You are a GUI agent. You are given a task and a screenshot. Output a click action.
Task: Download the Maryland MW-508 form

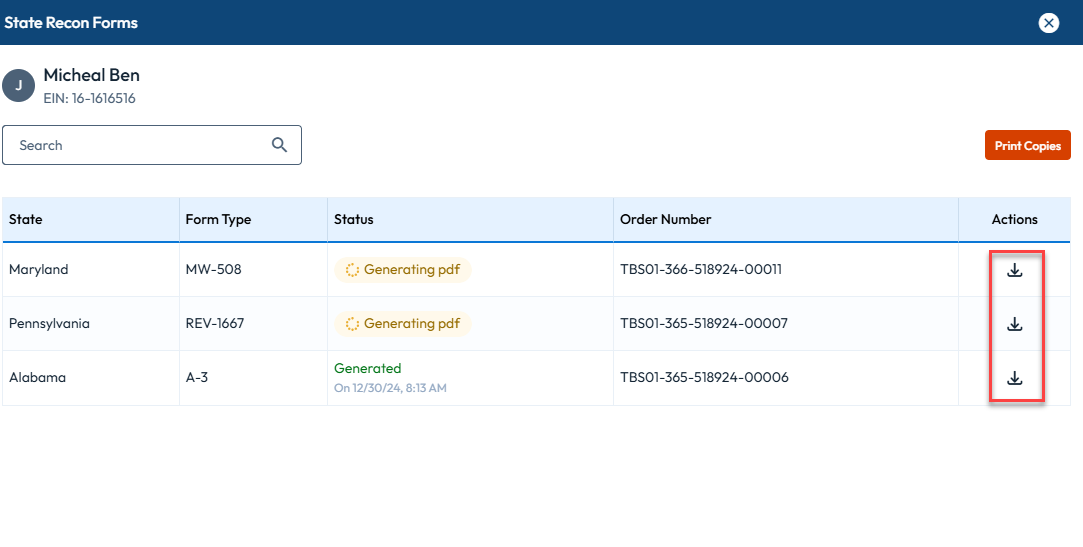1014,270
